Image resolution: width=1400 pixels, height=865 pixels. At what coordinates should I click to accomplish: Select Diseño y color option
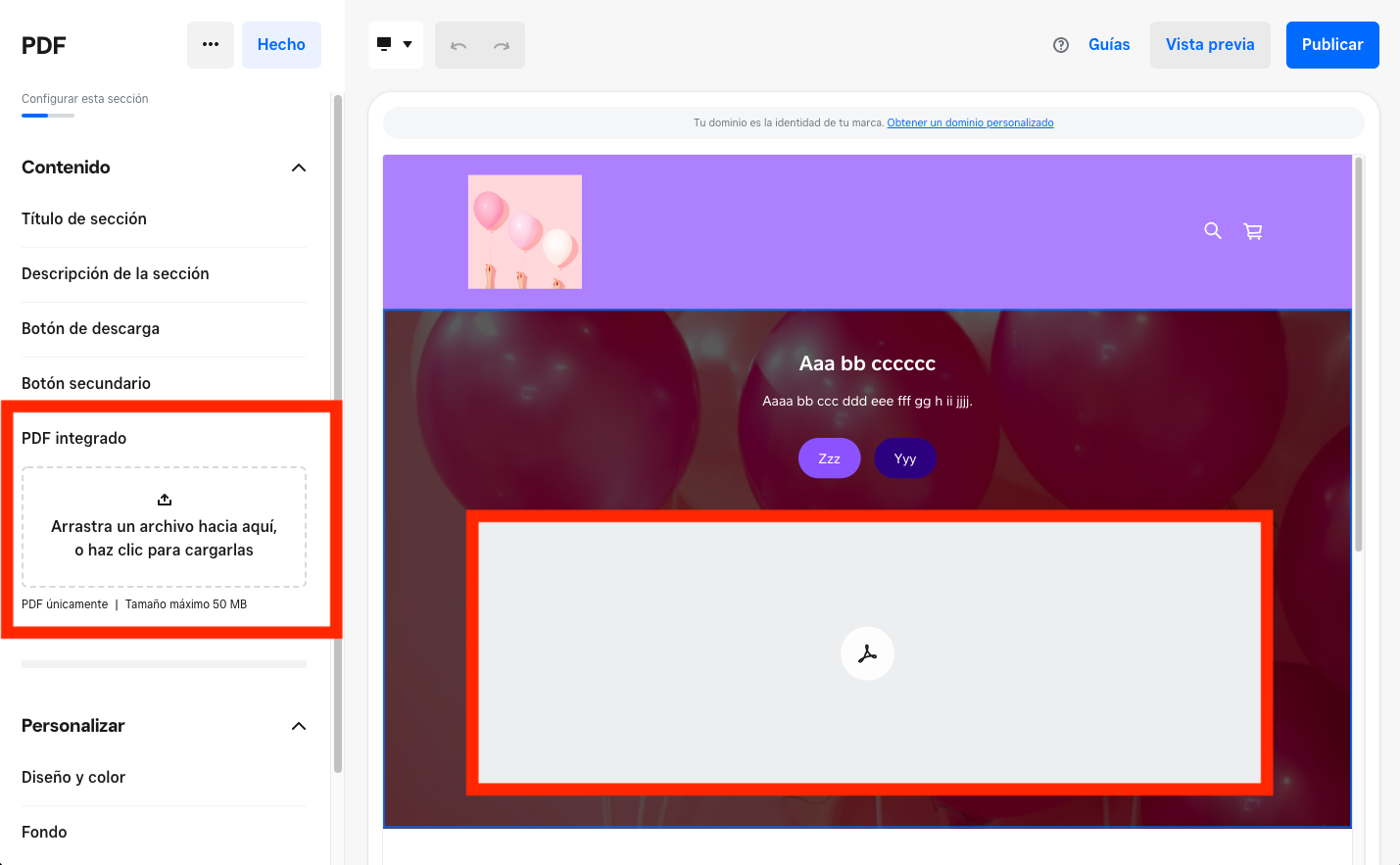(x=164, y=778)
